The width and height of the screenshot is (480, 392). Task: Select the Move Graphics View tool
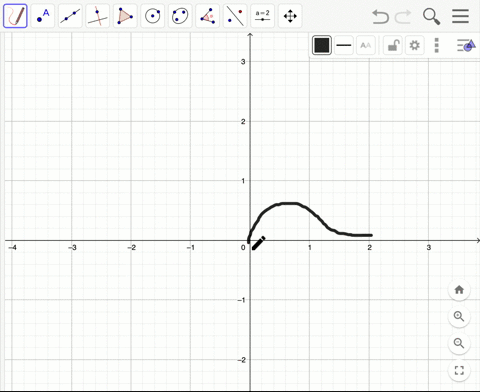click(290, 16)
